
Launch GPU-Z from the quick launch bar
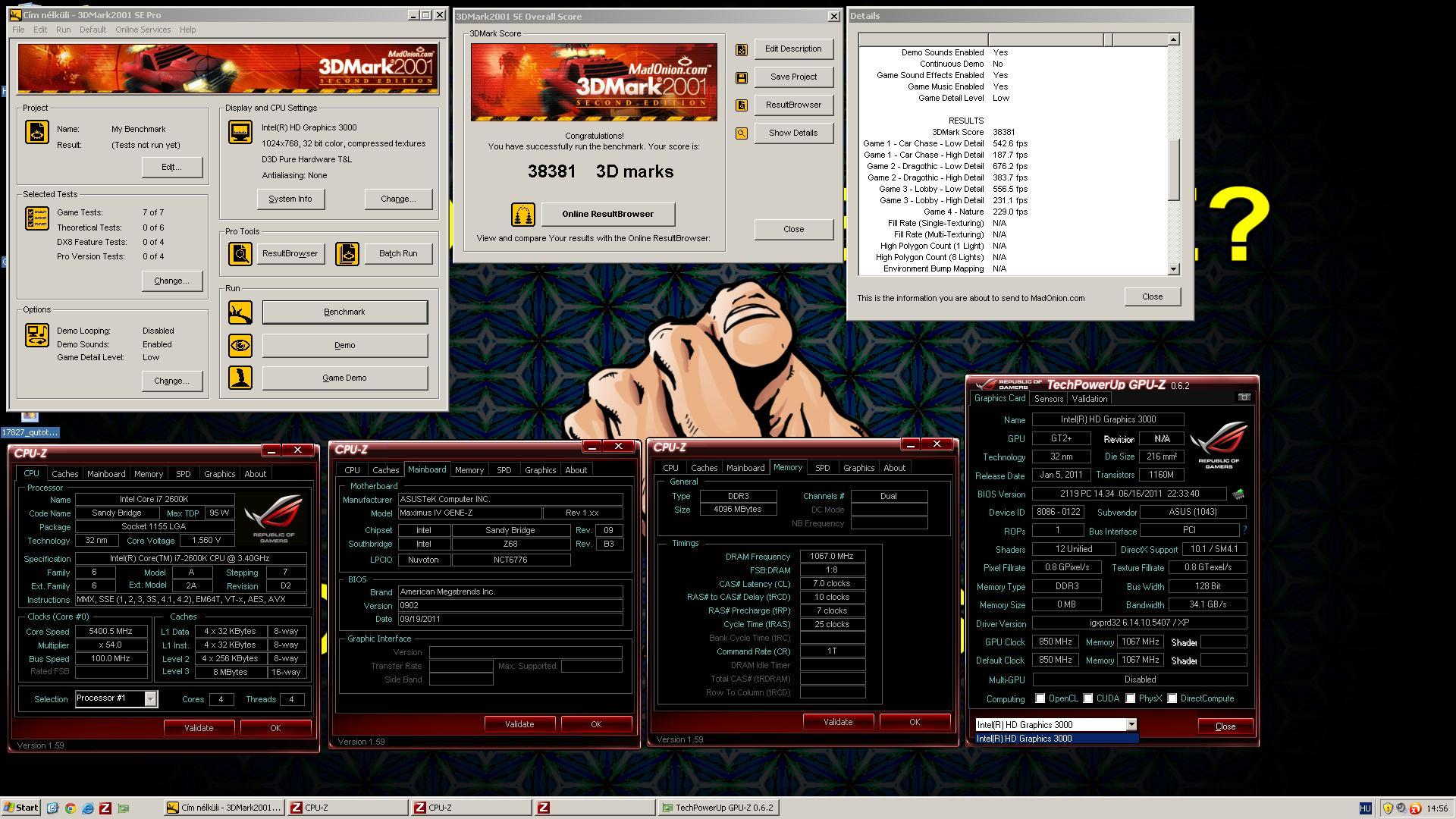[x=124, y=808]
